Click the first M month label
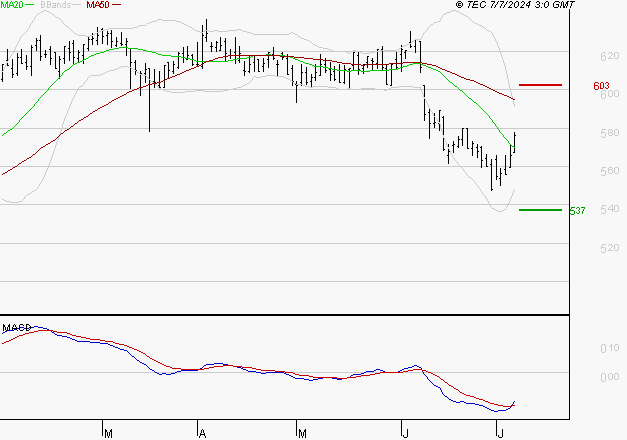This screenshot has width=627, height=440. click(x=108, y=434)
